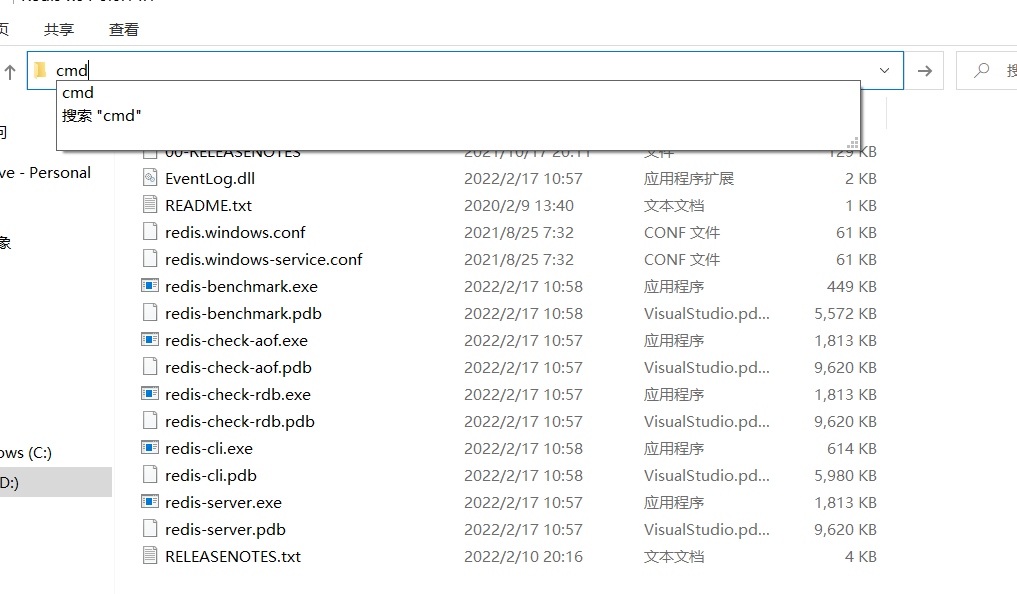Click the redis-cli.pdb file icon
The width and height of the screenshot is (1017, 594).
[150, 475]
